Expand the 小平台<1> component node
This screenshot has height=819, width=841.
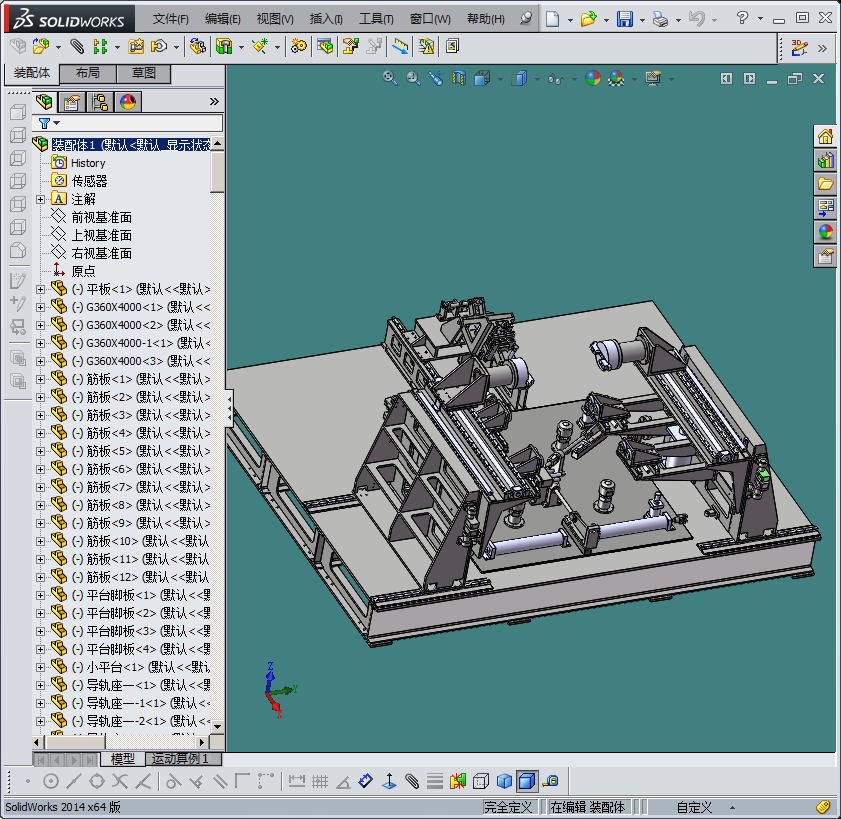tap(41, 667)
